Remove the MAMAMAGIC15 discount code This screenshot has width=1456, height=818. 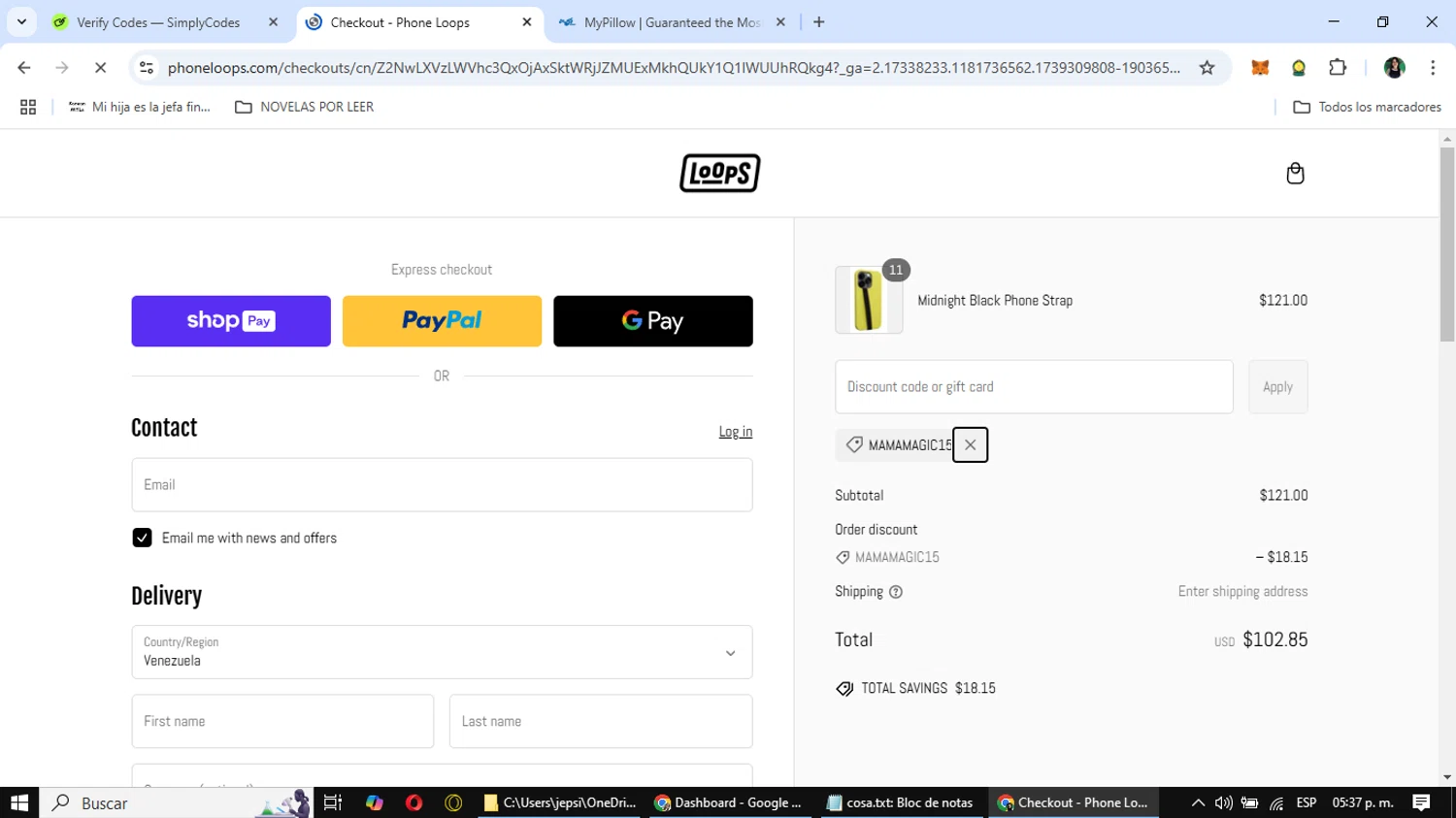click(x=970, y=444)
